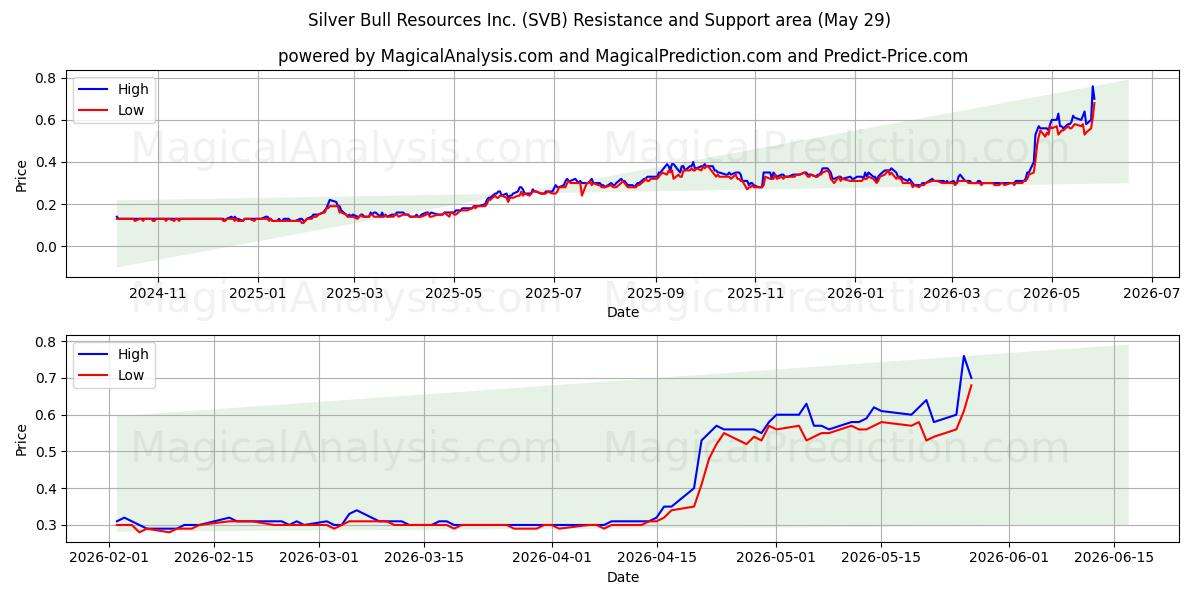Select the '2026-02-01' tick label

(x=109, y=558)
